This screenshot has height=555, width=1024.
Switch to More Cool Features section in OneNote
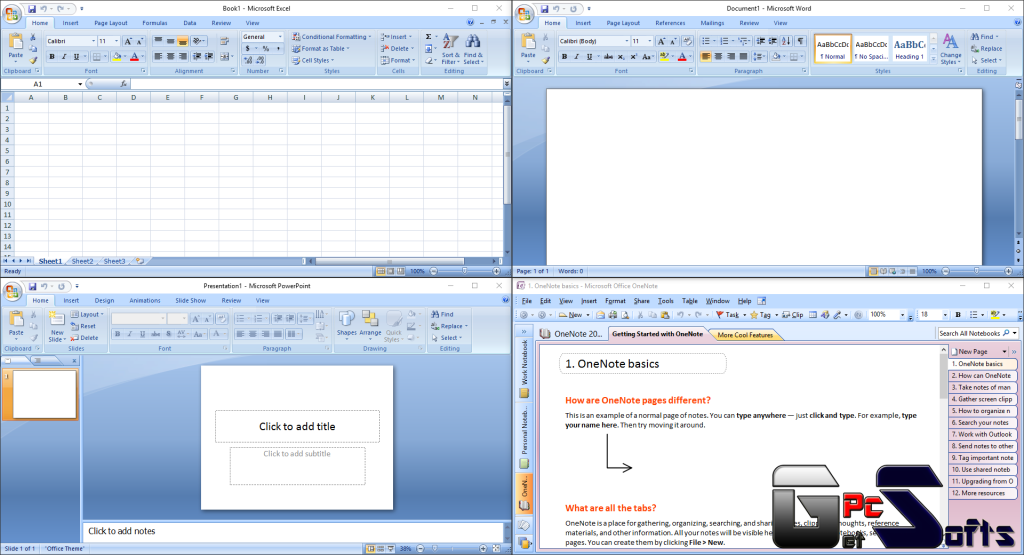click(745, 335)
